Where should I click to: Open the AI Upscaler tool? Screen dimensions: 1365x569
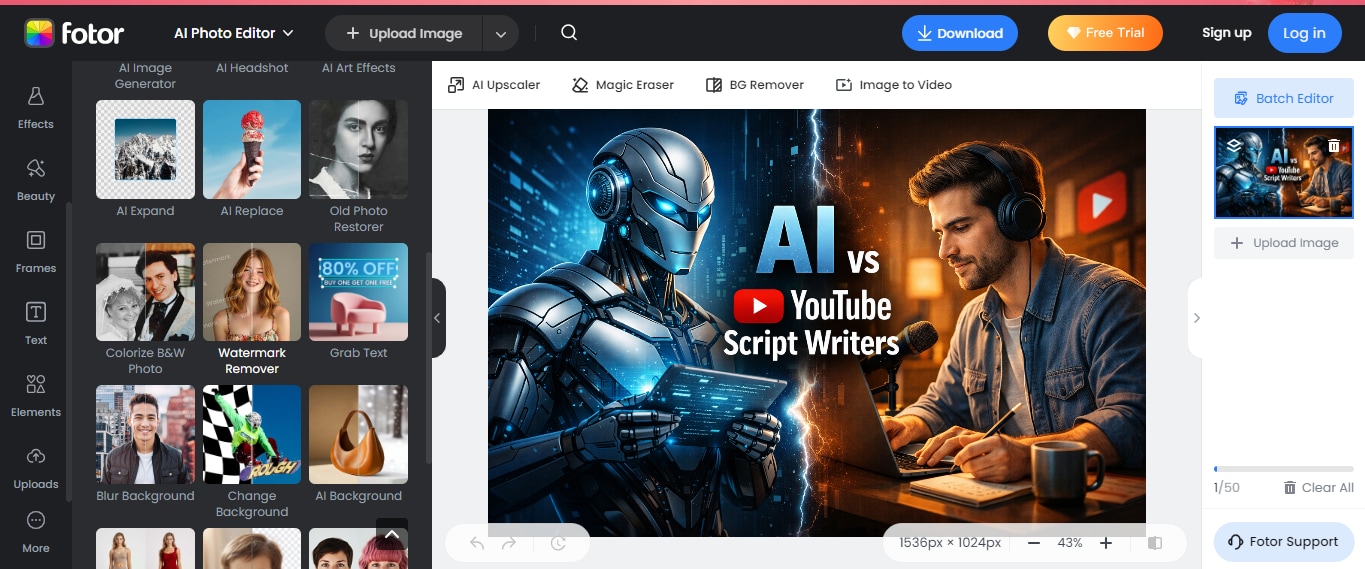(x=494, y=85)
